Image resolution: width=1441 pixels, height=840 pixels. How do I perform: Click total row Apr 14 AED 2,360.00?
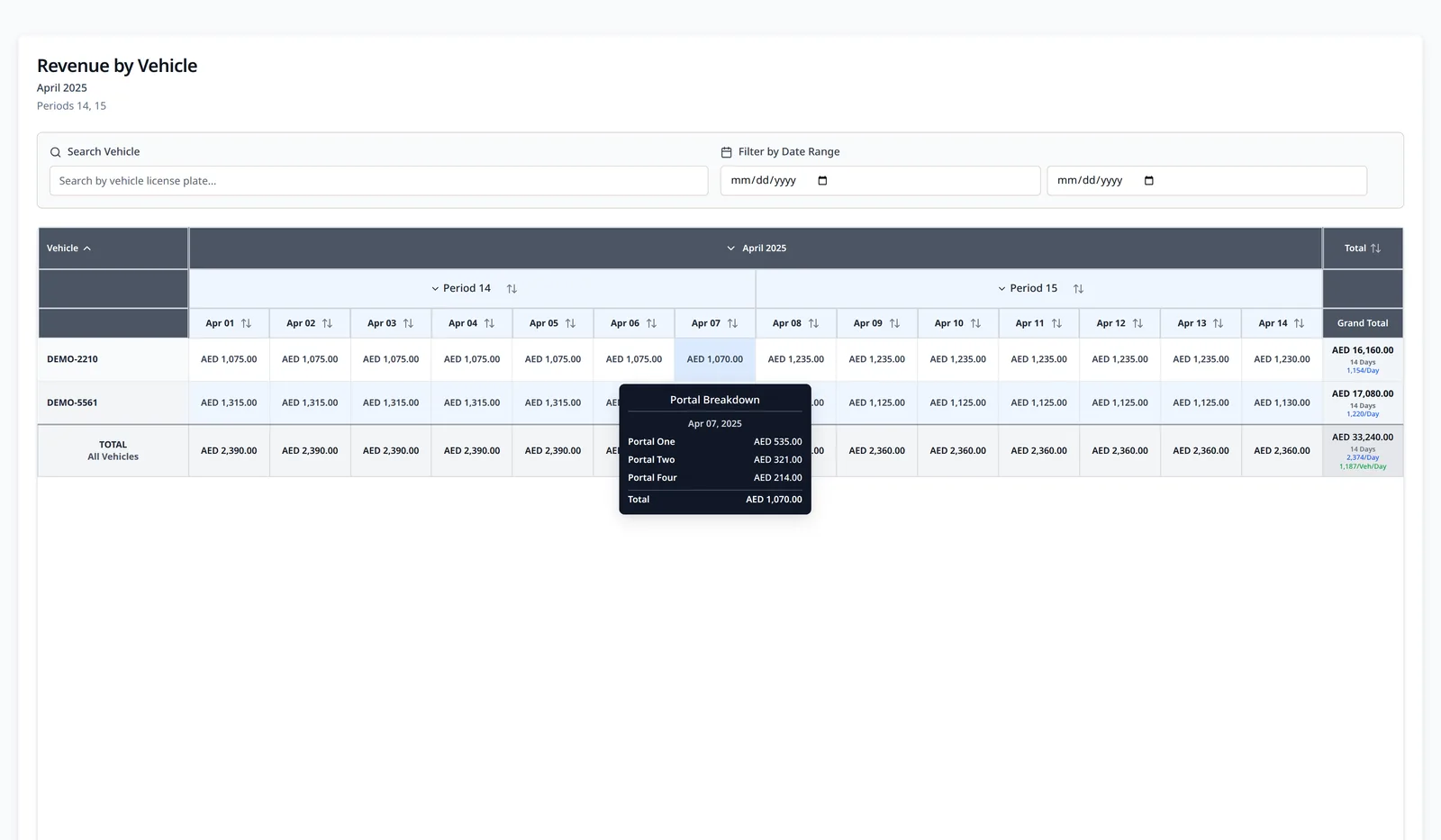click(1282, 450)
